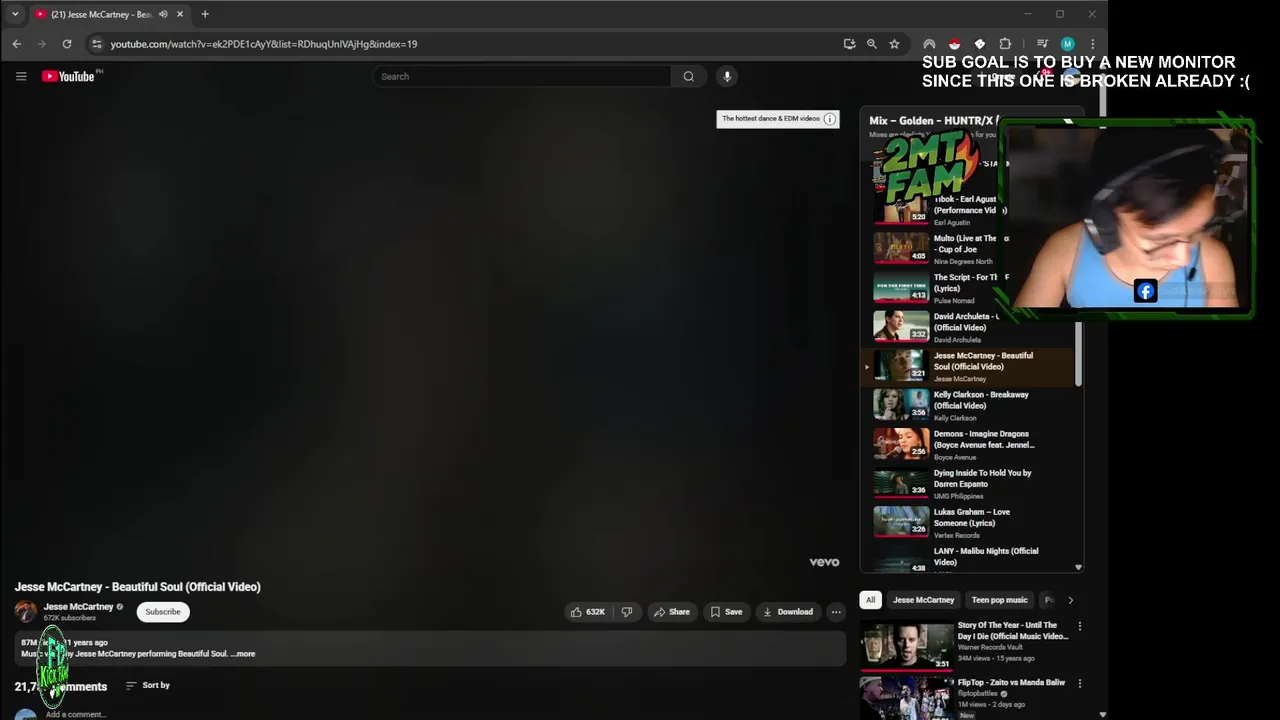Open the zoom magnifier icon in the address bar
Image resolution: width=1280 pixels, height=720 pixels.
click(872, 44)
